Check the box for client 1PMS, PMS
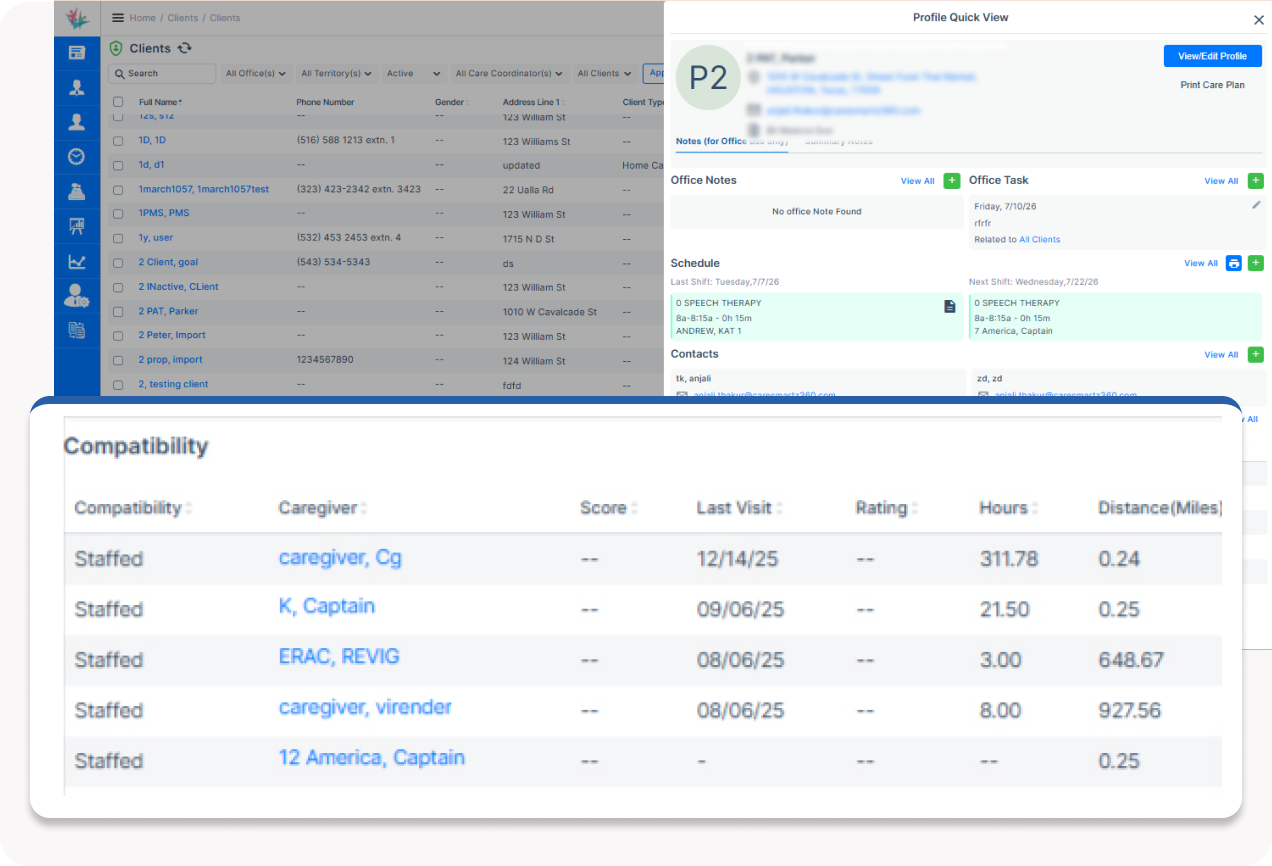1272x866 pixels. click(118, 214)
